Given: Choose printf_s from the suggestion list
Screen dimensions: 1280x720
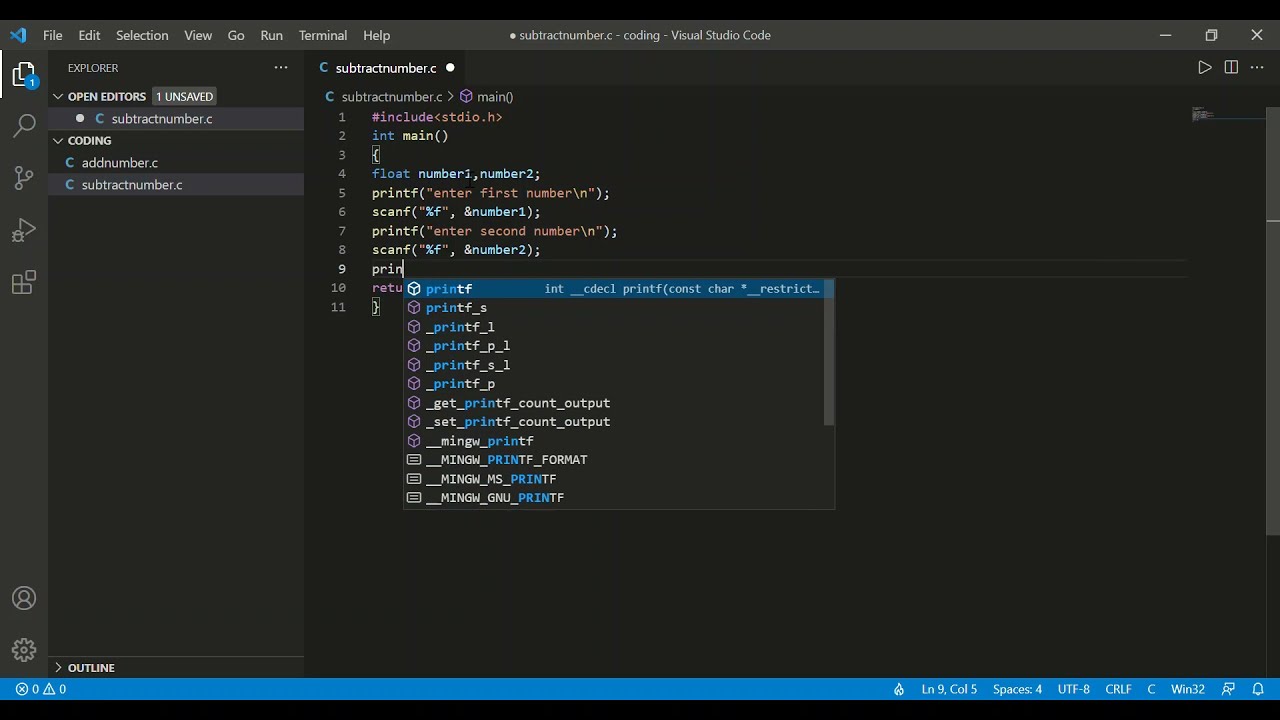Looking at the screenshot, I should (x=613, y=308).
